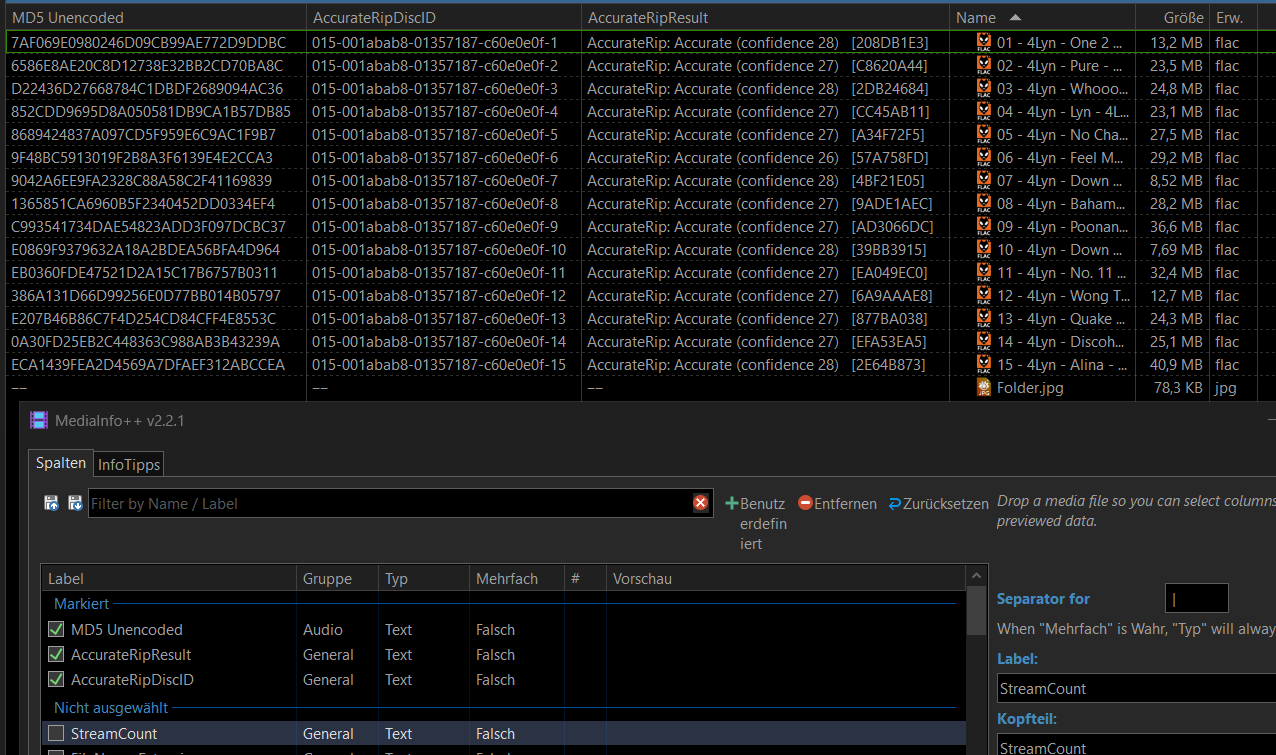Uncheck the MD5 Unencoded checkbox

56,630
